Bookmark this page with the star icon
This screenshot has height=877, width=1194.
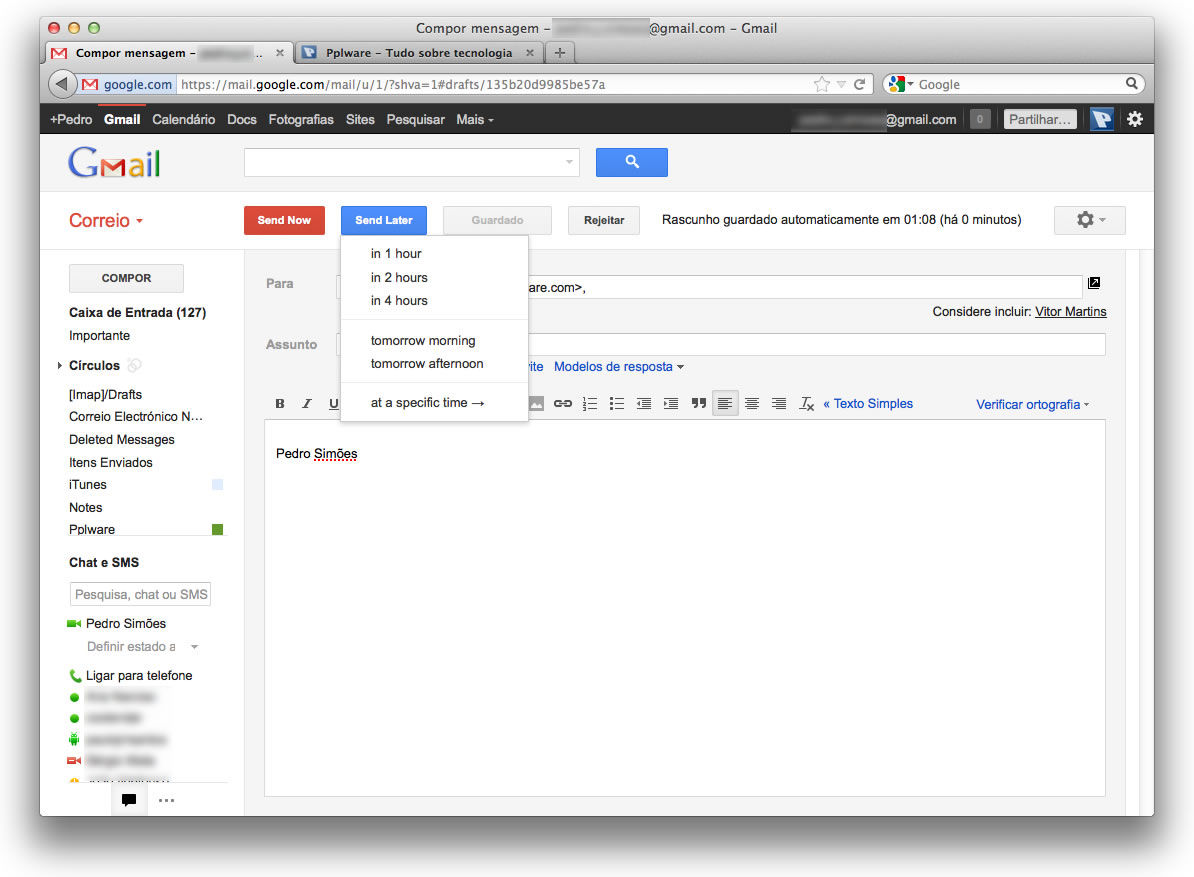(x=822, y=85)
